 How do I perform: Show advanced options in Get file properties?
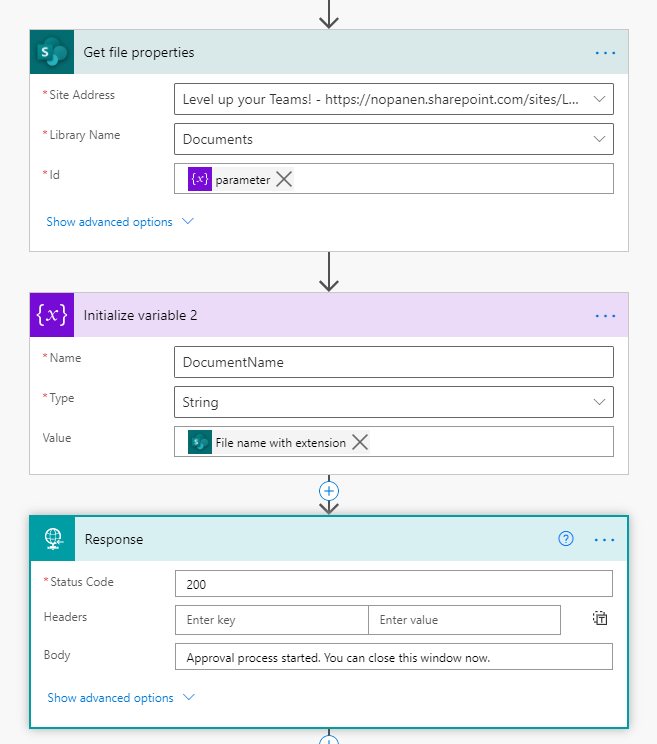[x=119, y=222]
